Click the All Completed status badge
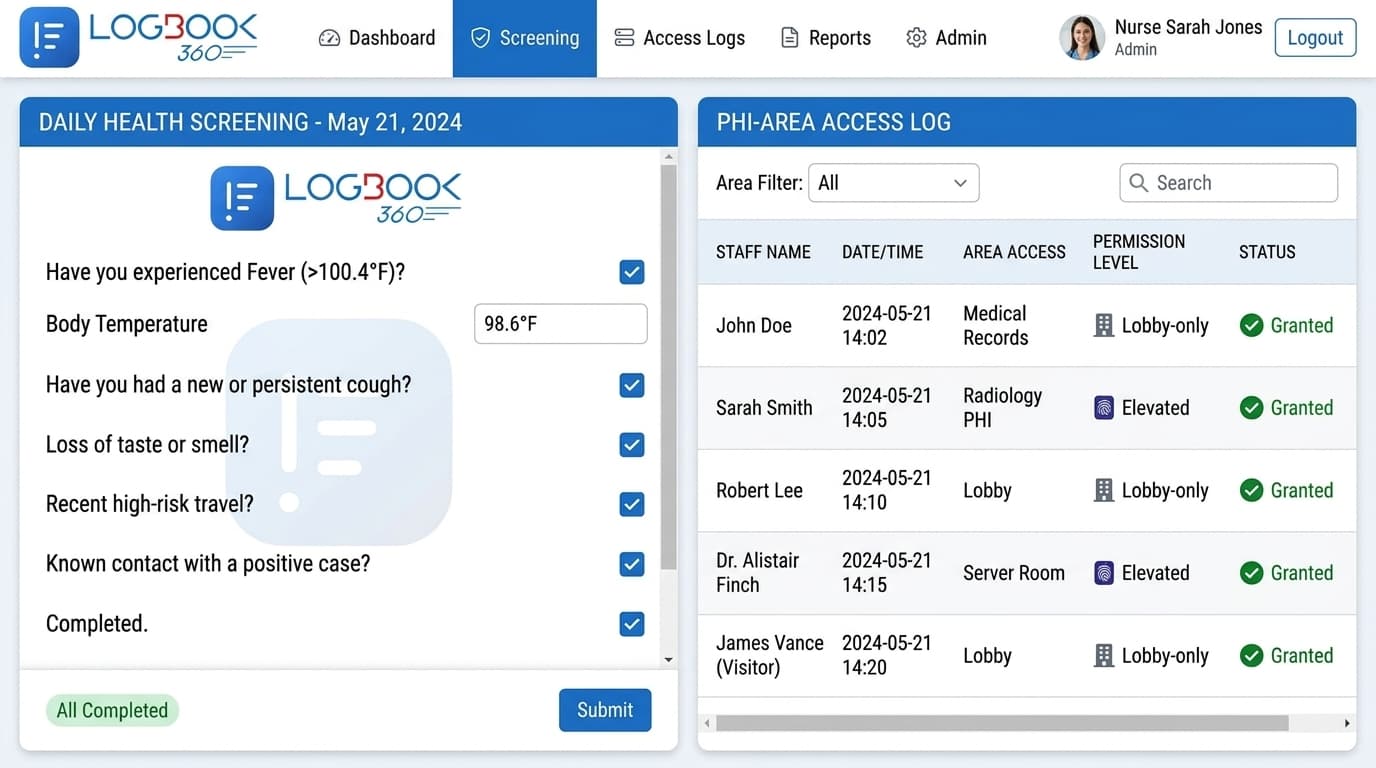Image resolution: width=1376 pixels, height=768 pixels. (x=112, y=711)
